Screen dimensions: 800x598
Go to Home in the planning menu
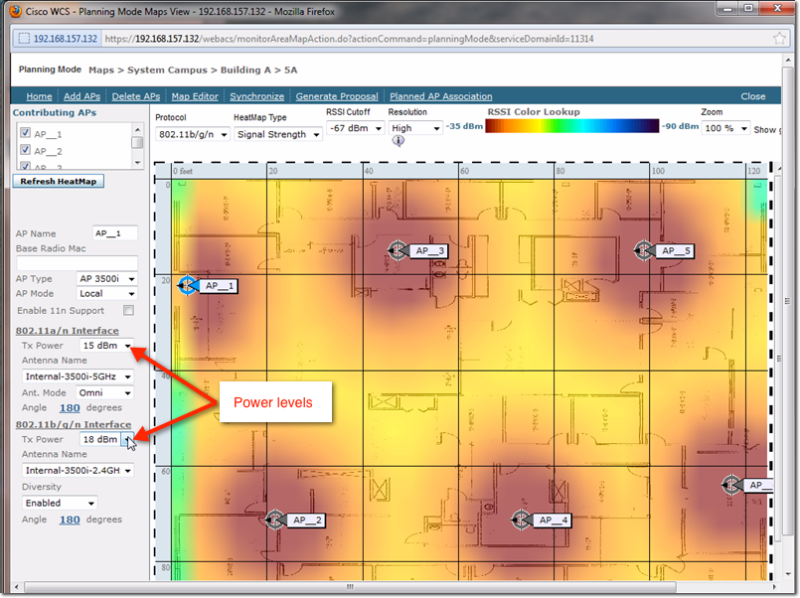pyautogui.click(x=39, y=96)
